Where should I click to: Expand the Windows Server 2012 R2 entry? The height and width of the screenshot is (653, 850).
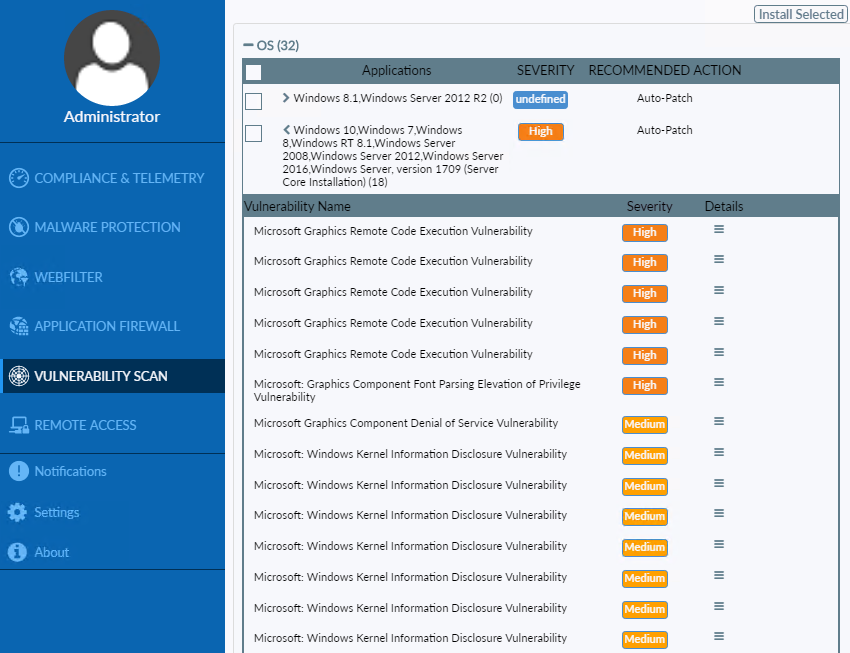(284, 98)
